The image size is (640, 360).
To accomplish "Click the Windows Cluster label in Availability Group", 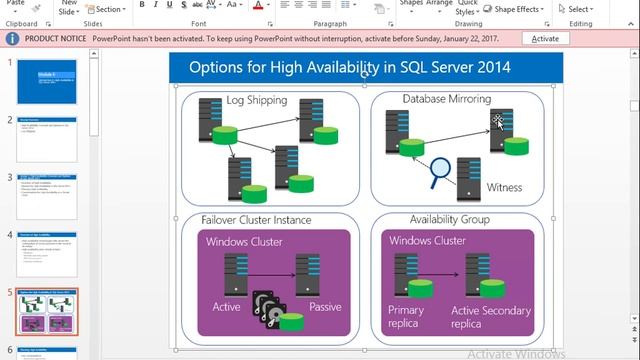I will click(x=427, y=241).
